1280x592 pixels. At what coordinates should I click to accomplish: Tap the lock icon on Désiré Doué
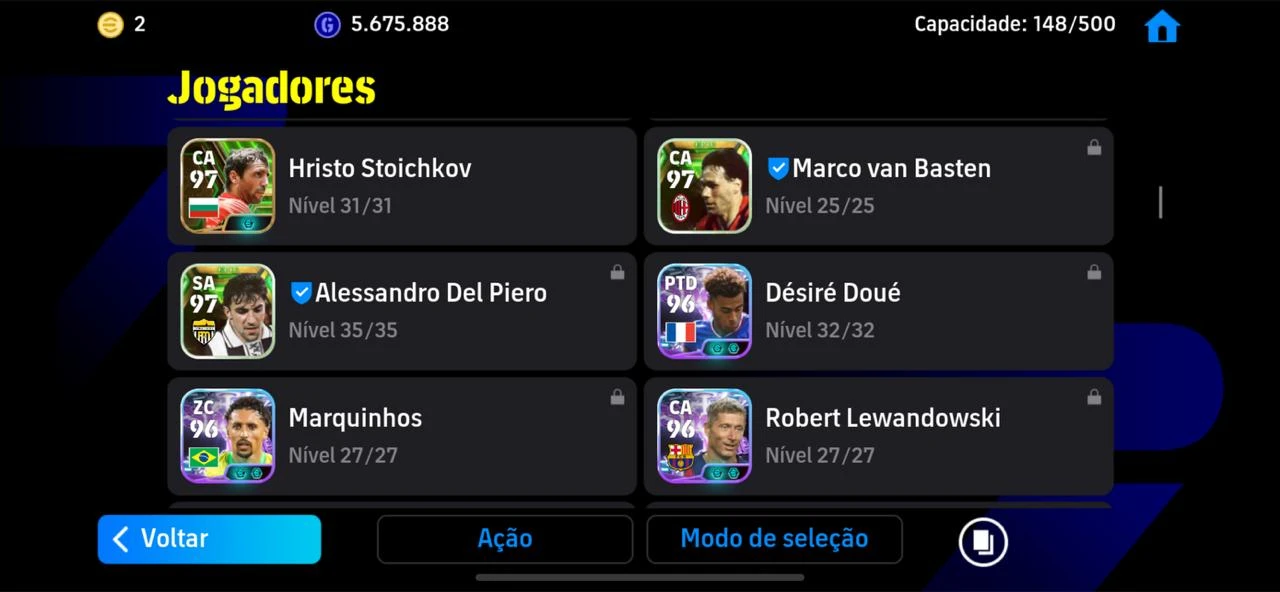[1094, 272]
